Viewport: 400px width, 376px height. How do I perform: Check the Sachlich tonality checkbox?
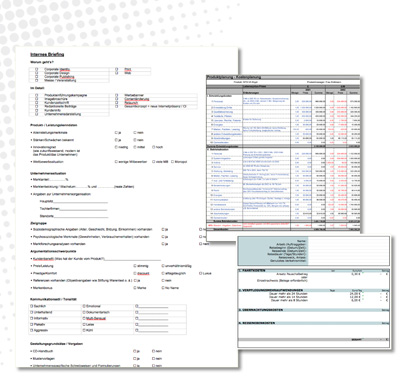coord(32,306)
